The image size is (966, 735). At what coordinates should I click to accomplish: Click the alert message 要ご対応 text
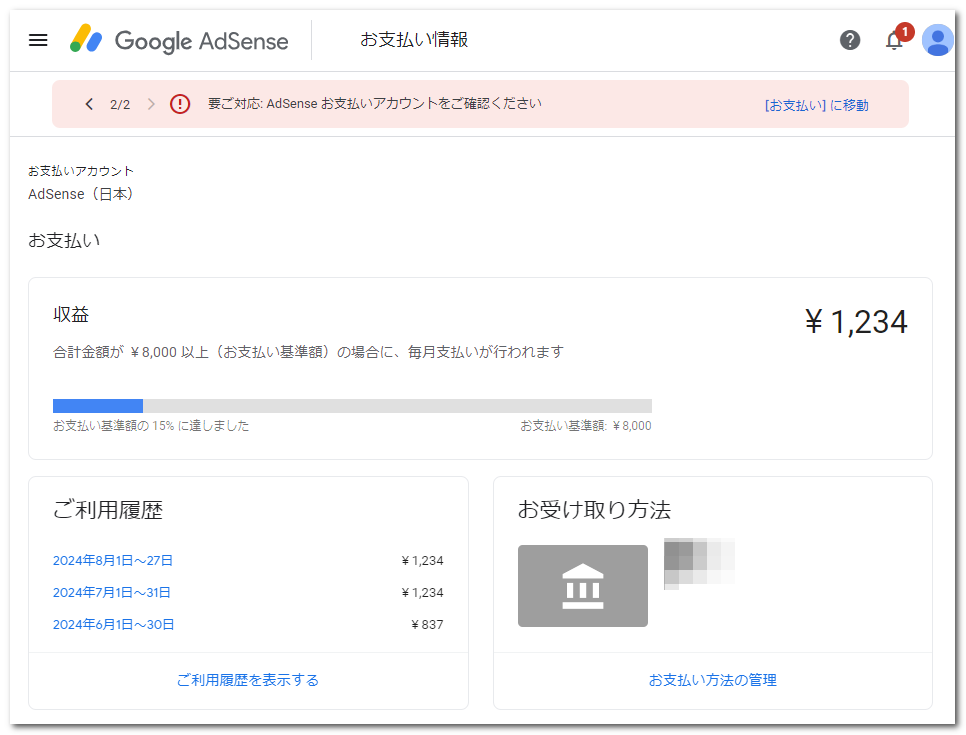pos(375,104)
